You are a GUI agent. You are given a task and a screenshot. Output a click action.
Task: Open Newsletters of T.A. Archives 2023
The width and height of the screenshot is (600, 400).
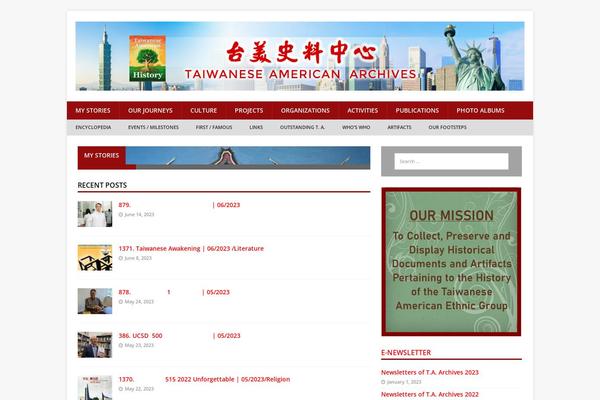click(x=430, y=372)
